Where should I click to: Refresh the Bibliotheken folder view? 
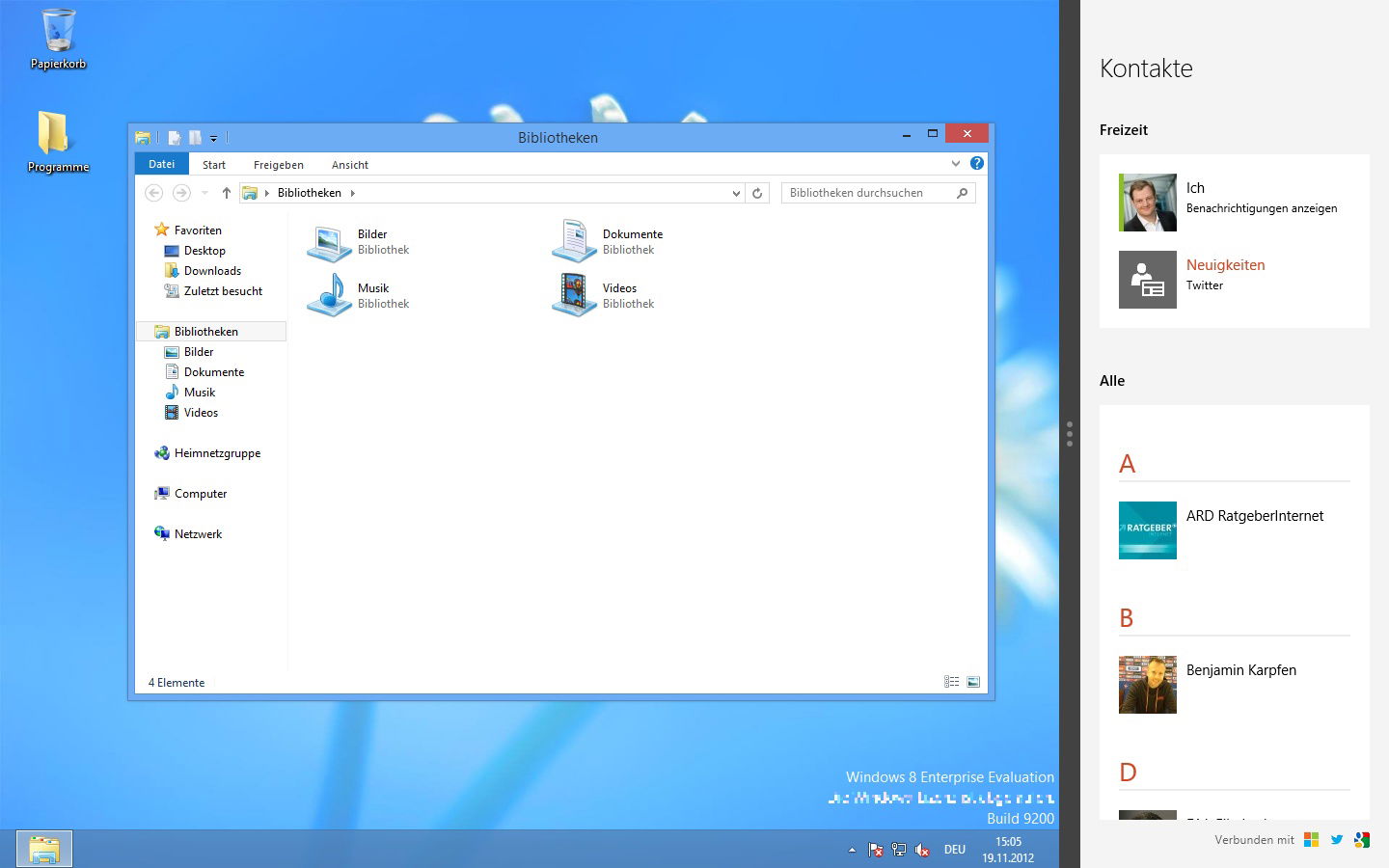pos(757,193)
